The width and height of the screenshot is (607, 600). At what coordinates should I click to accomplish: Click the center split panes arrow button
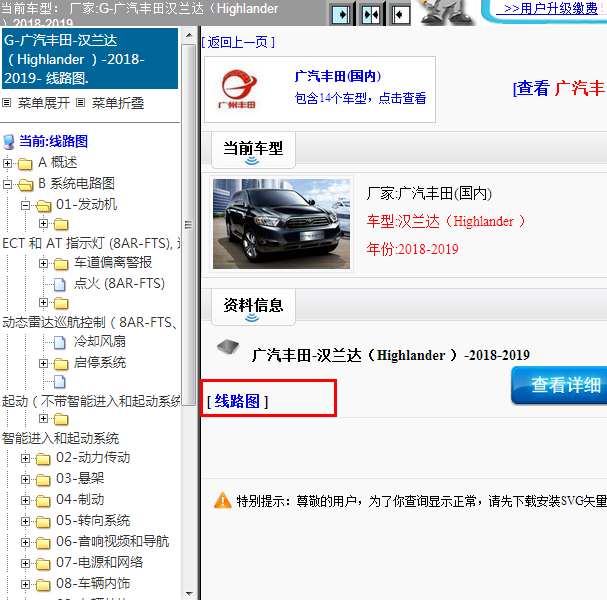tap(371, 15)
